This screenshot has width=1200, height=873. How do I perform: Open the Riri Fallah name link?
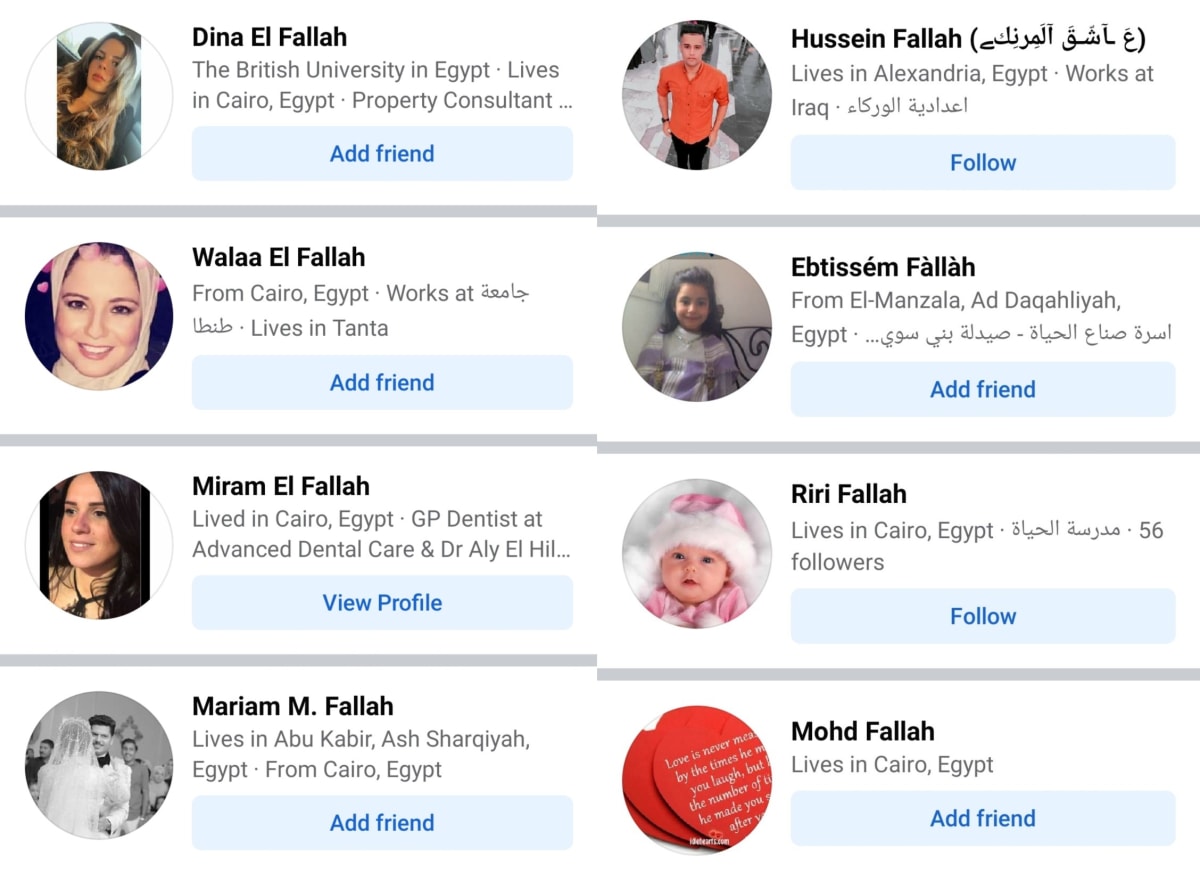pos(849,494)
